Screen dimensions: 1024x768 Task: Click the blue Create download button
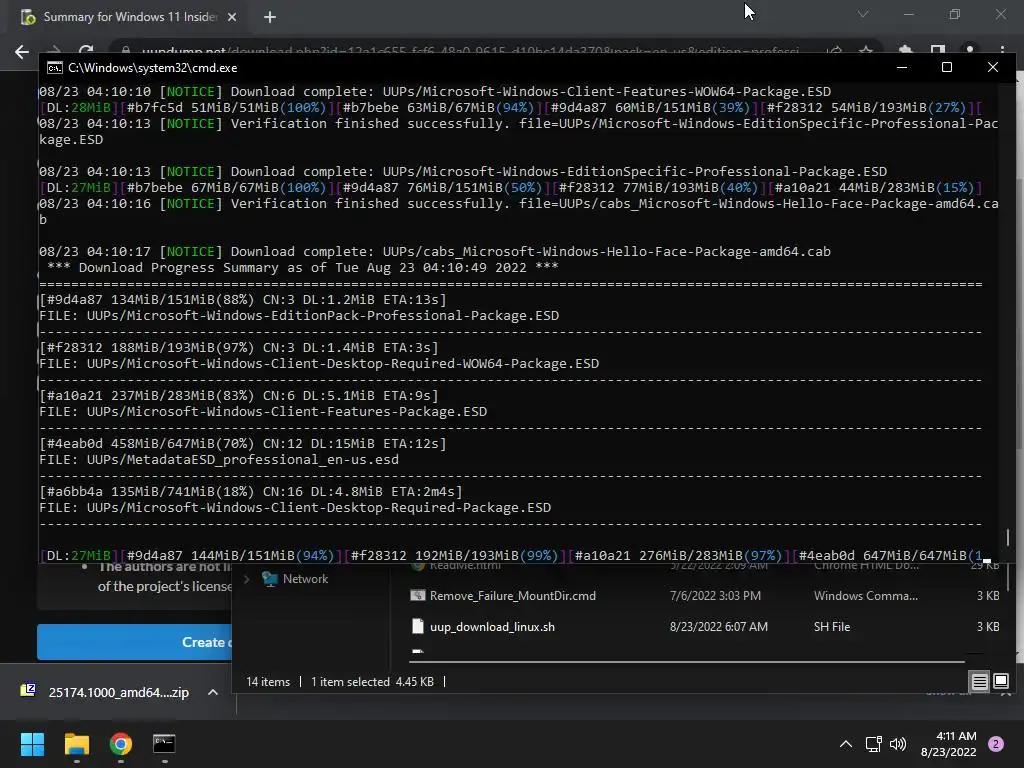tap(135, 642)
